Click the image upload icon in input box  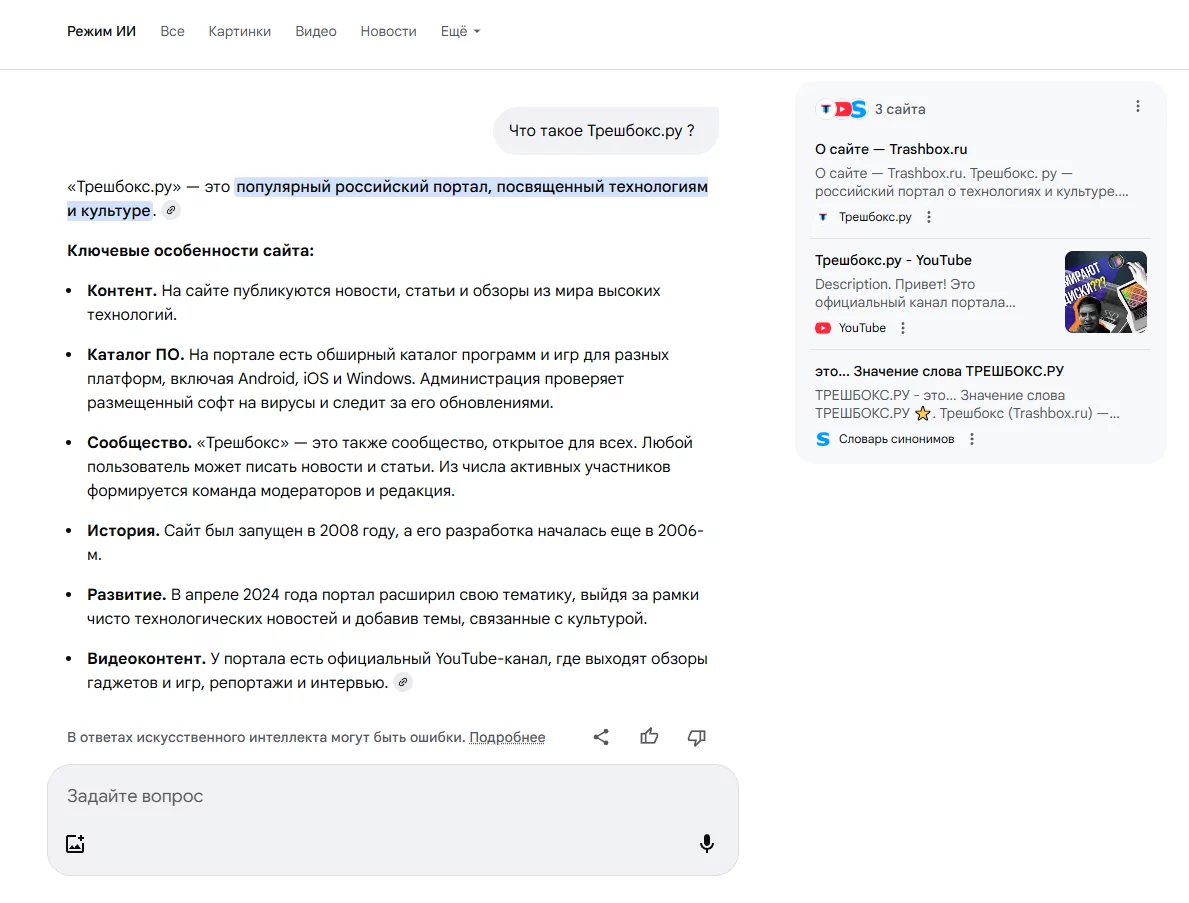click(75, 843)
